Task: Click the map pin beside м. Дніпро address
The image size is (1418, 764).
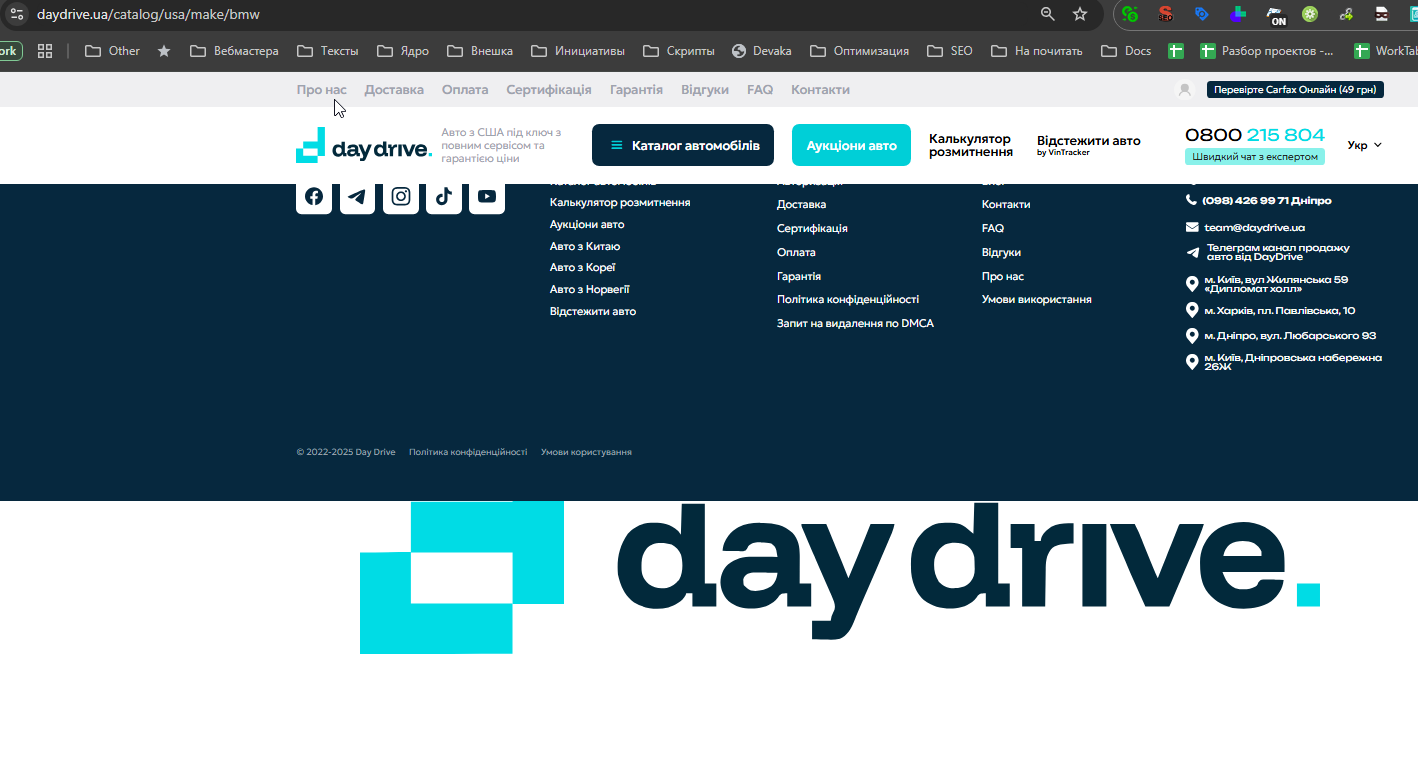Action: pyautogui.click(x=1192, y=336)
